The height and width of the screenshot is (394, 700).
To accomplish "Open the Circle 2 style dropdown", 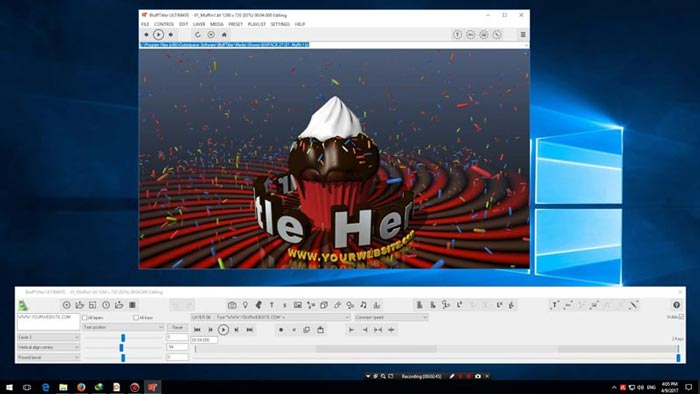I will [48, 337].
